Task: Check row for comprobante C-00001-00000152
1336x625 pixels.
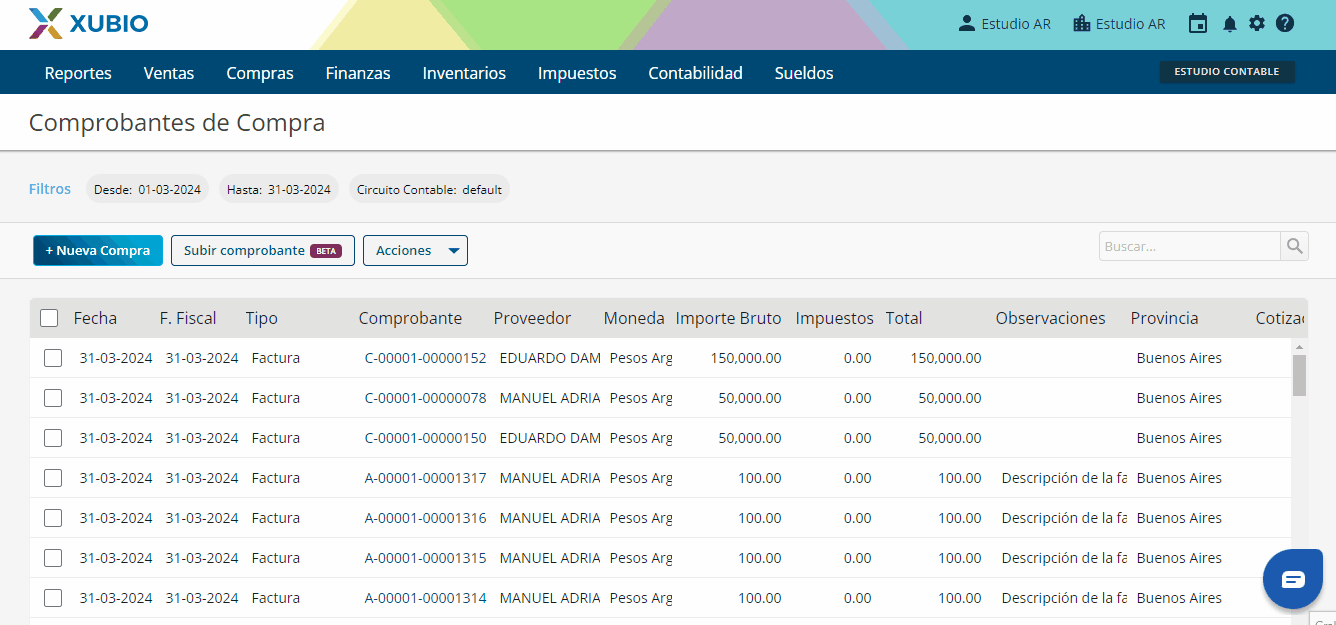Action: coord(53,358)
